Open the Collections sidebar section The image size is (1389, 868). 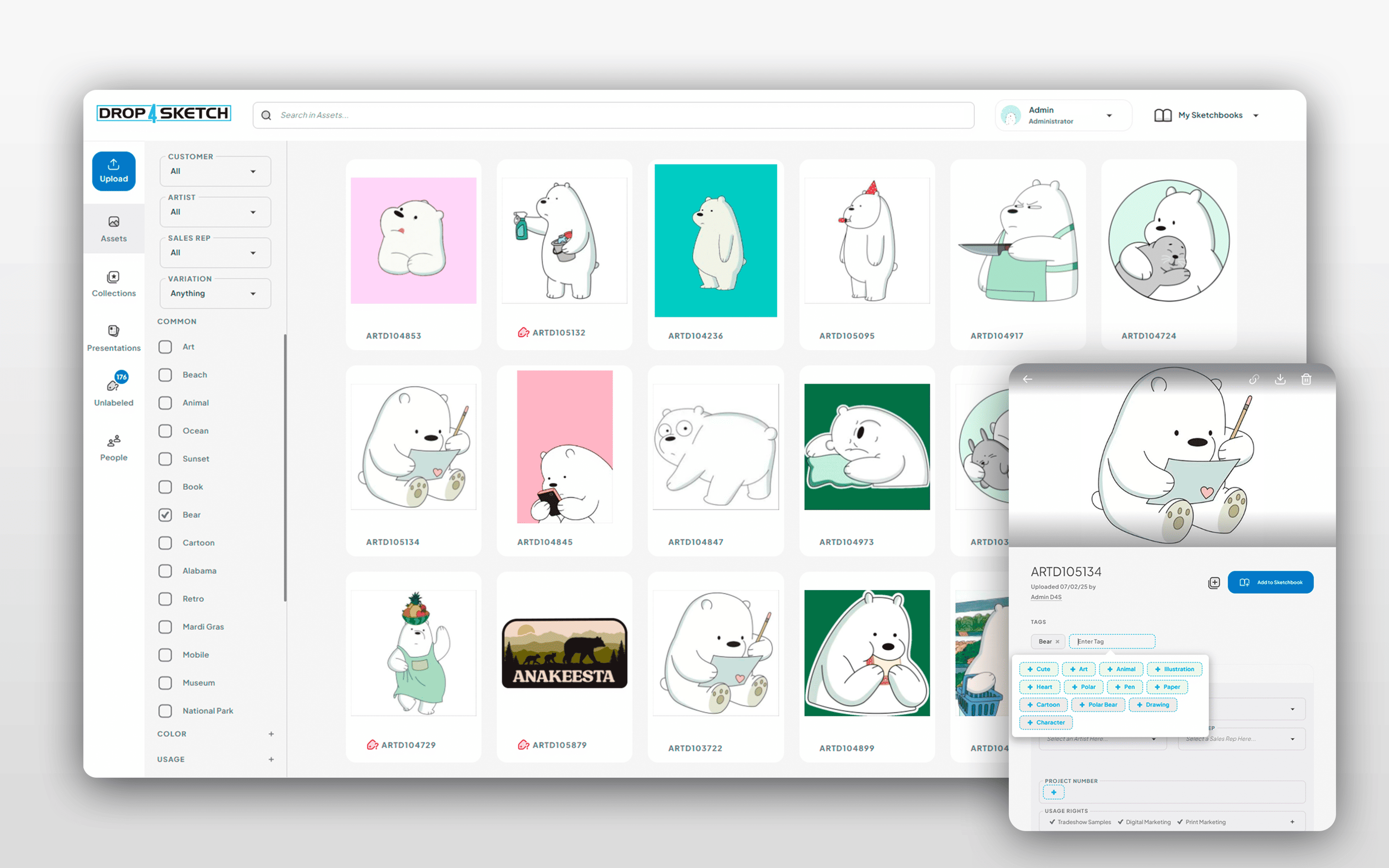tap(114, 284)
